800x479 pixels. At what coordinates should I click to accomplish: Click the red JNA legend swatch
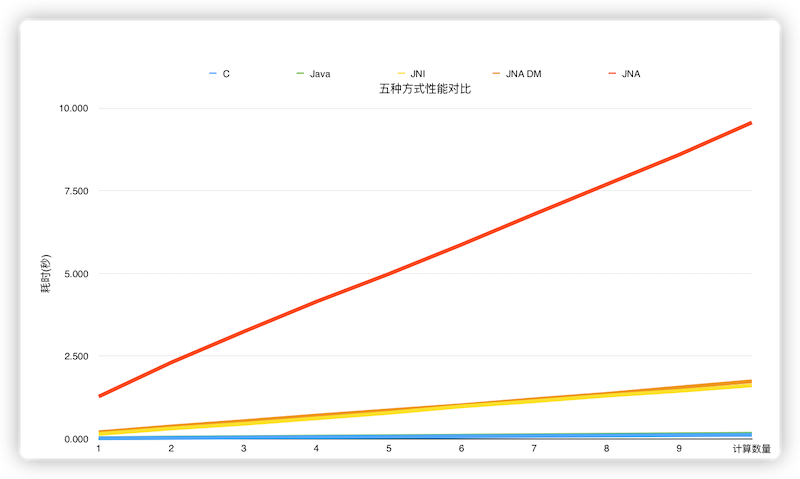(x=612, y=74)
